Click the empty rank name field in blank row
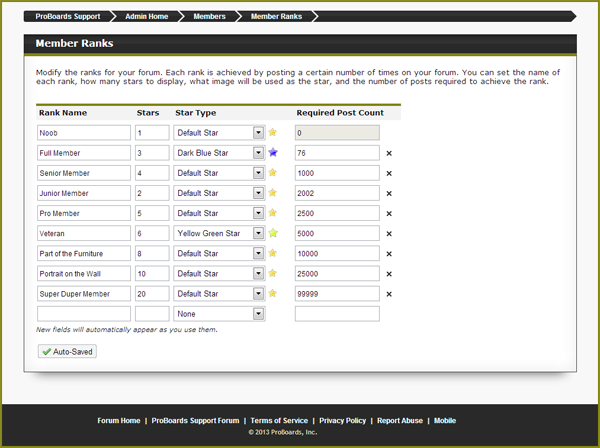Viewport: 600px width, 448px height. coord(84,314)
